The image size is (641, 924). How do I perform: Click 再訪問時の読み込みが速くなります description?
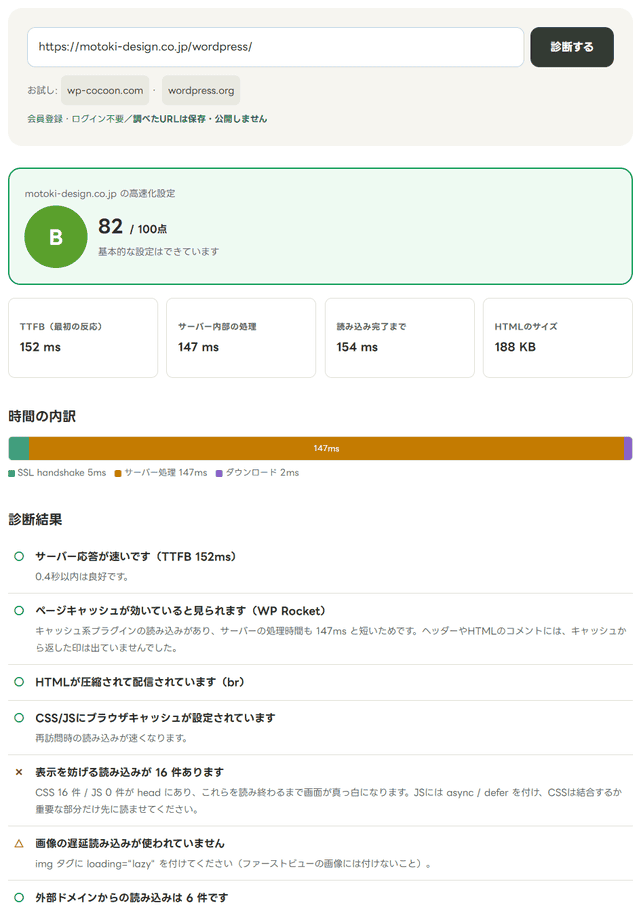coord(111,738)
